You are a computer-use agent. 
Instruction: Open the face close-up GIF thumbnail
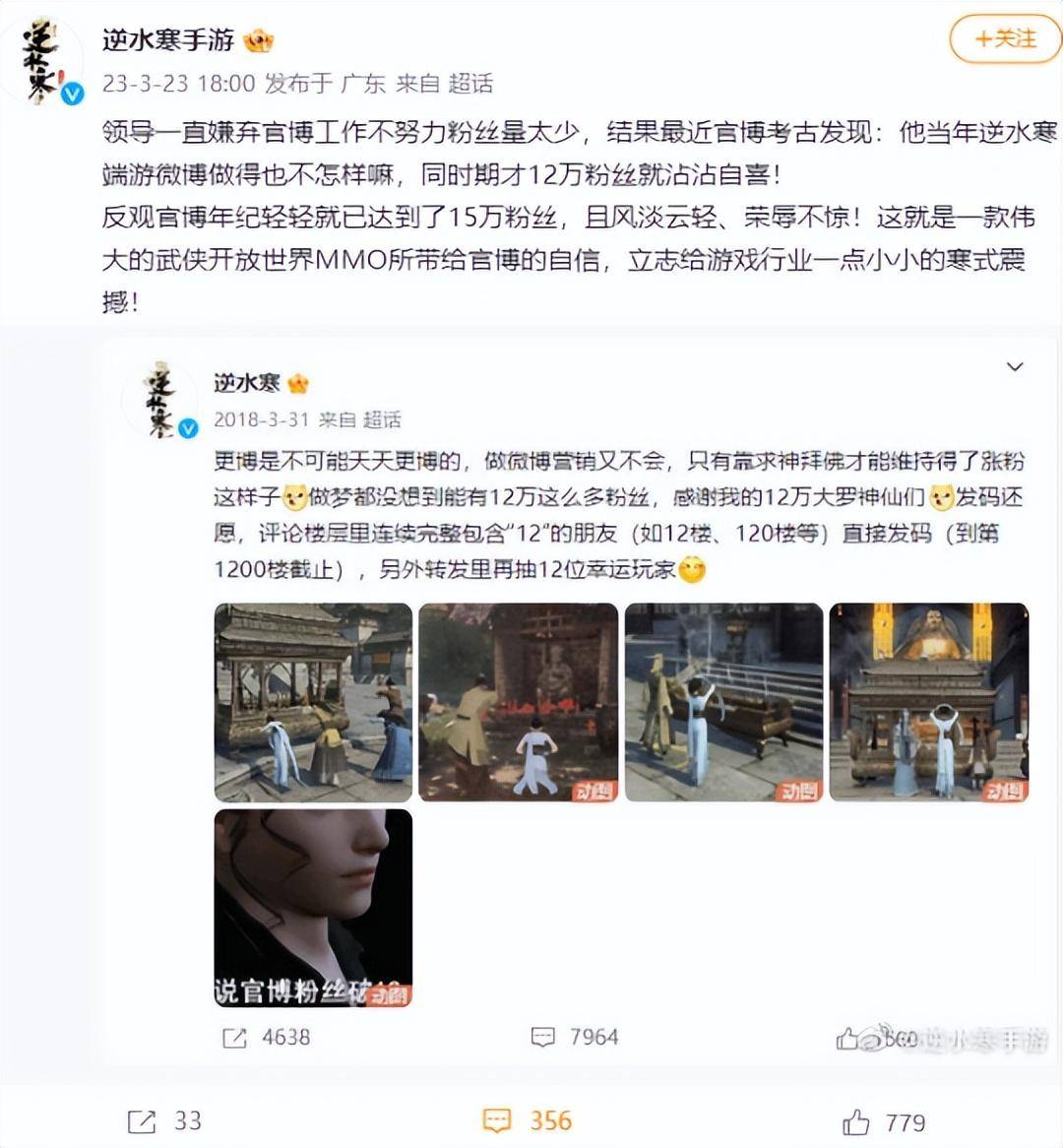coord(313,908)
